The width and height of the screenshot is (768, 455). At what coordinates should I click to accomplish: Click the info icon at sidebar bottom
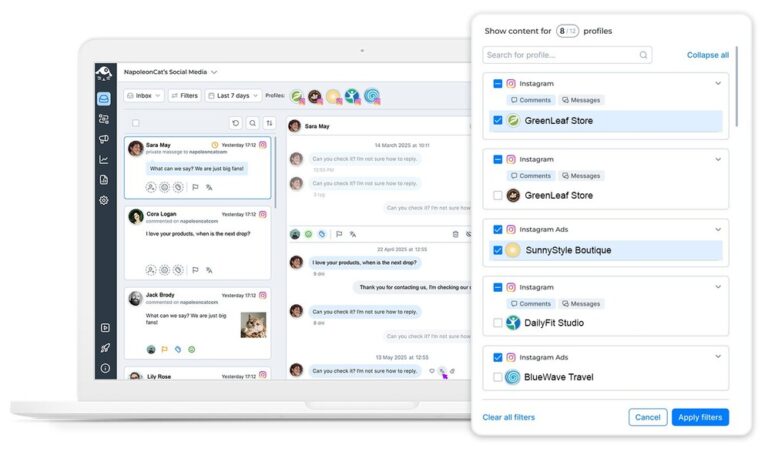tap(105, 368)
